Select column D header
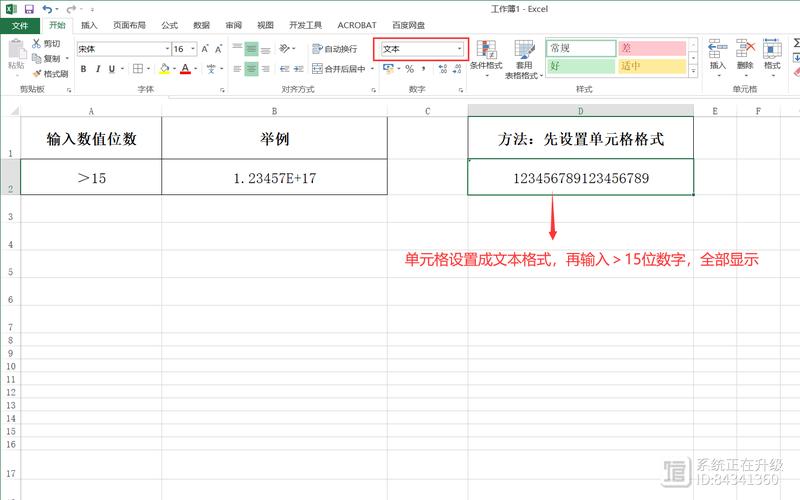The height and width of the screenshot is (500, 800). (x=581, y=111)
